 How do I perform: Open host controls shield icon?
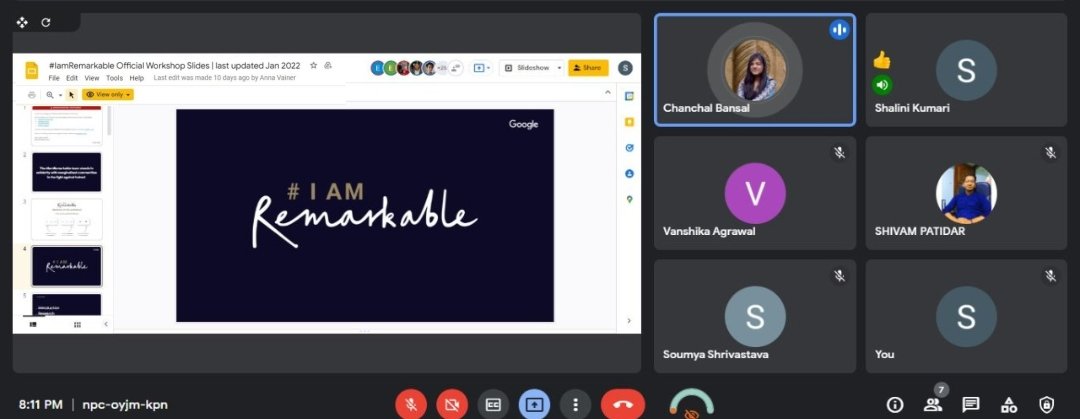pos(1046,405)
